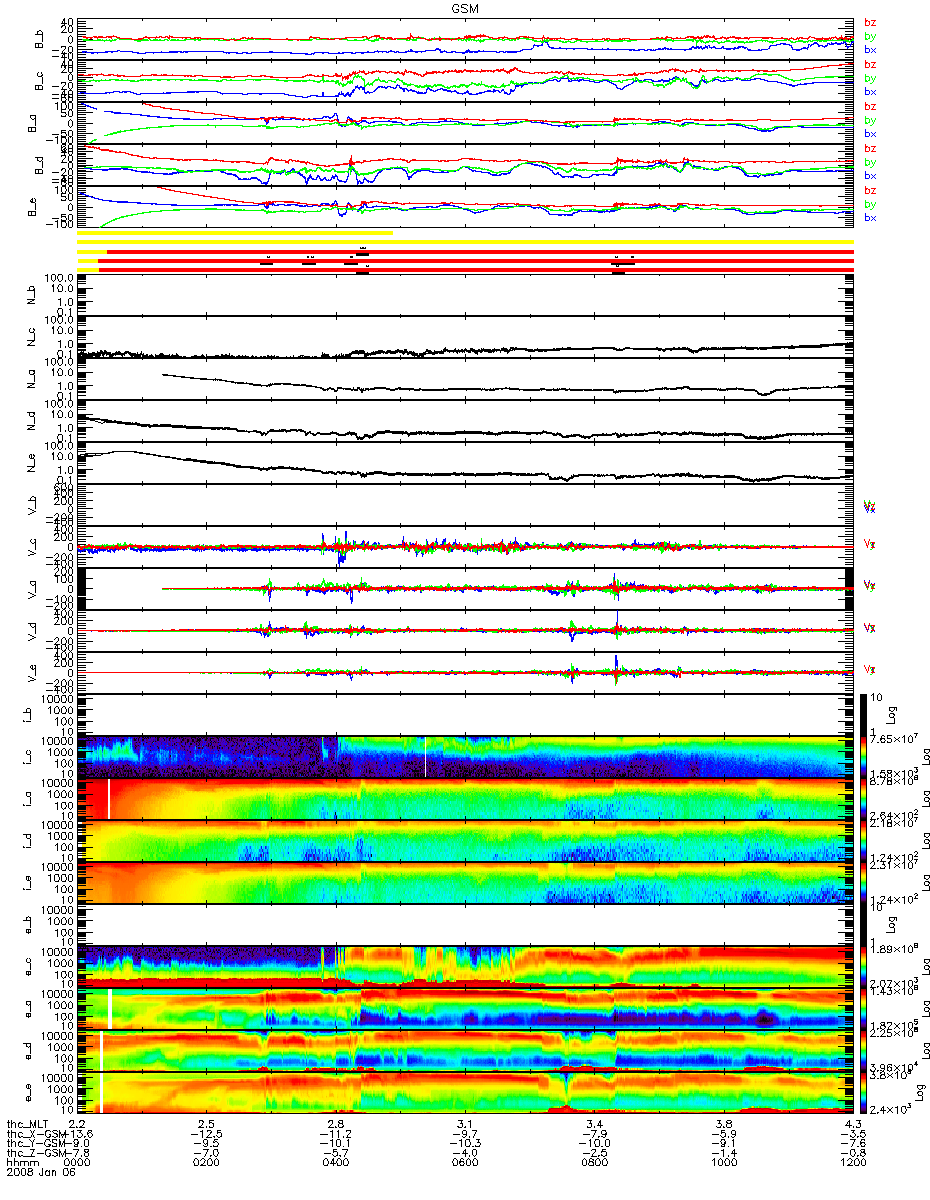
Task: Click the 1200 time tick label
Action: [853, 1162]
